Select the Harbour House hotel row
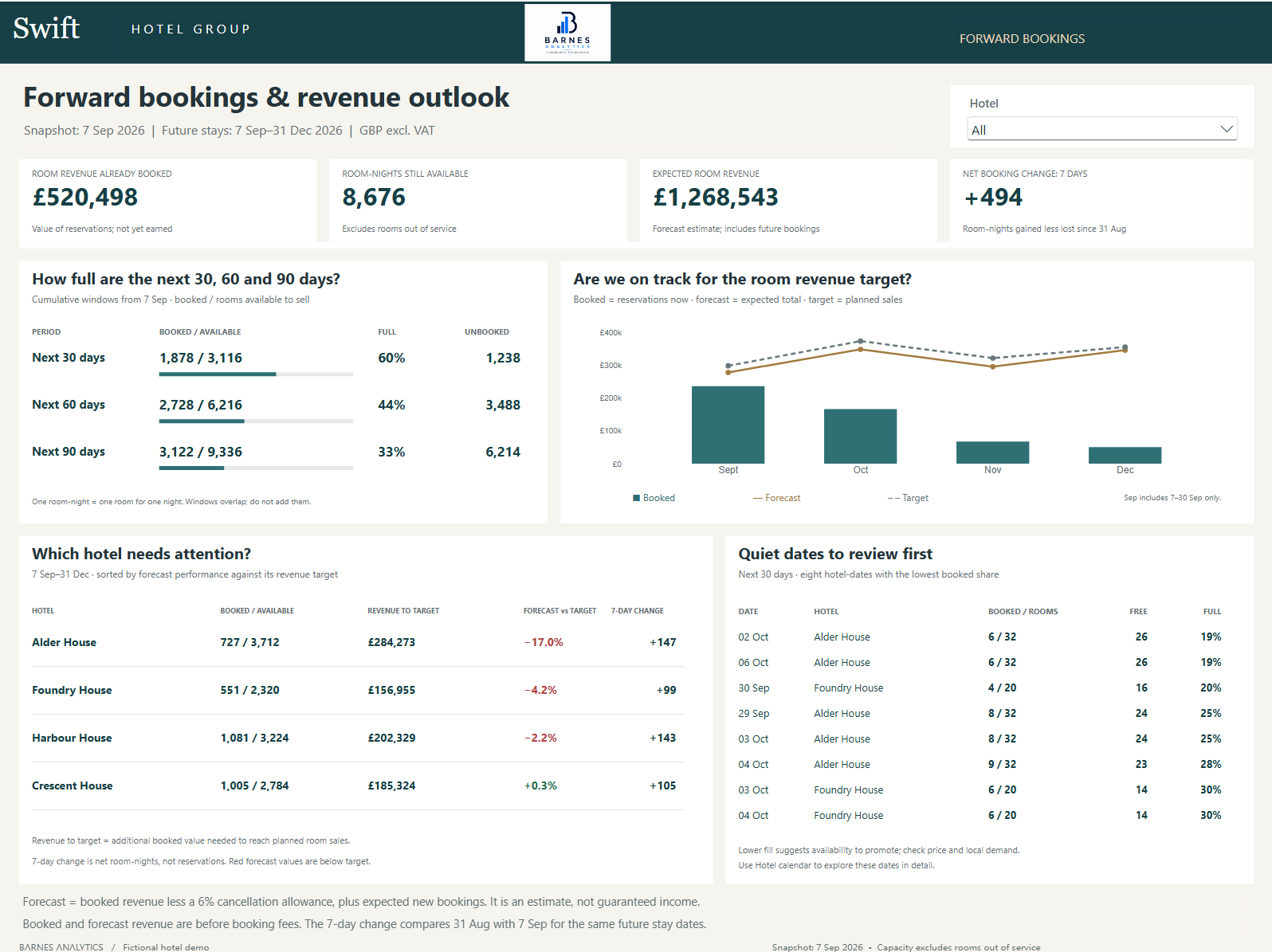 point(358,738)
